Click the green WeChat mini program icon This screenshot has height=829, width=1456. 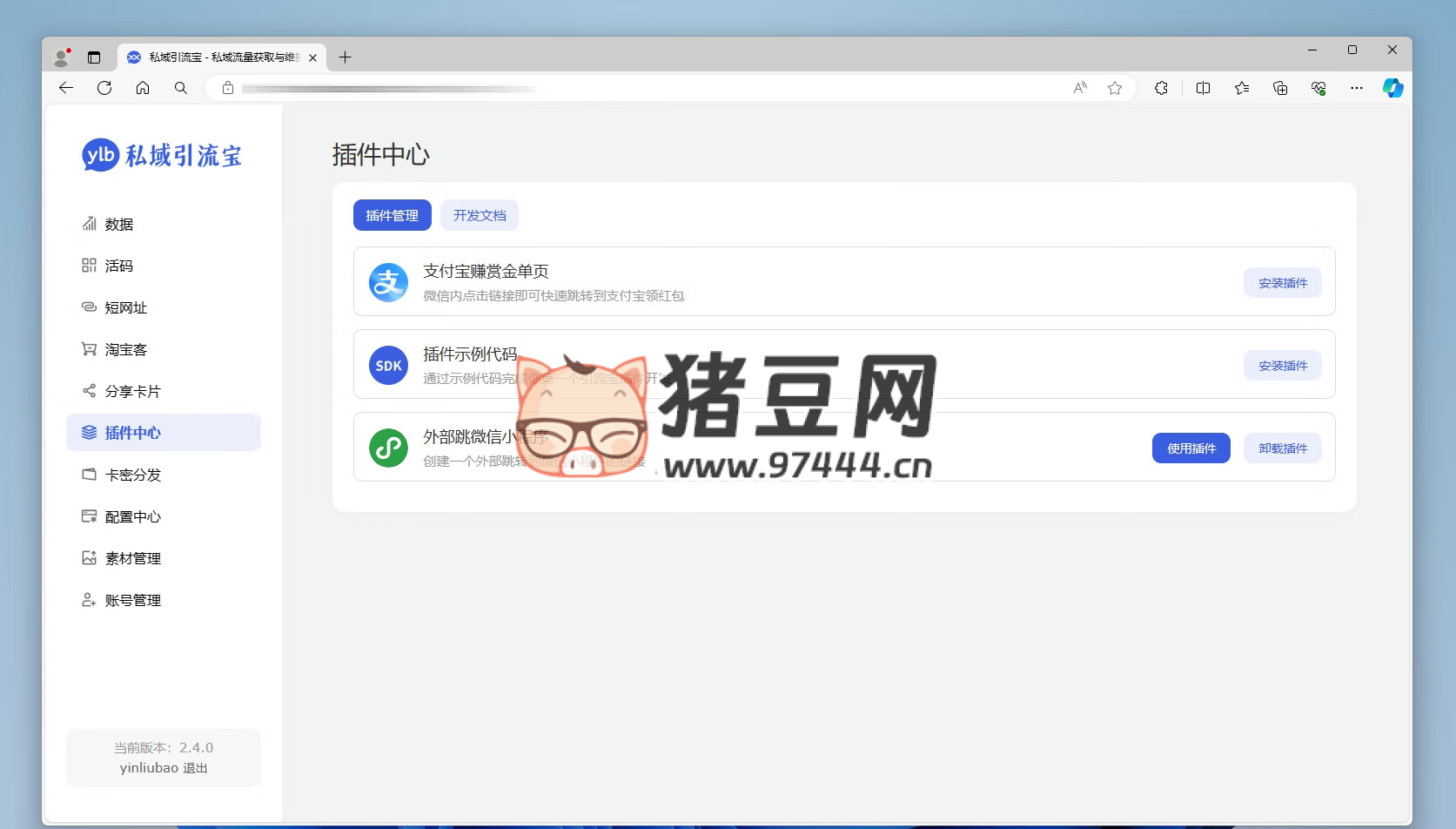388,448
